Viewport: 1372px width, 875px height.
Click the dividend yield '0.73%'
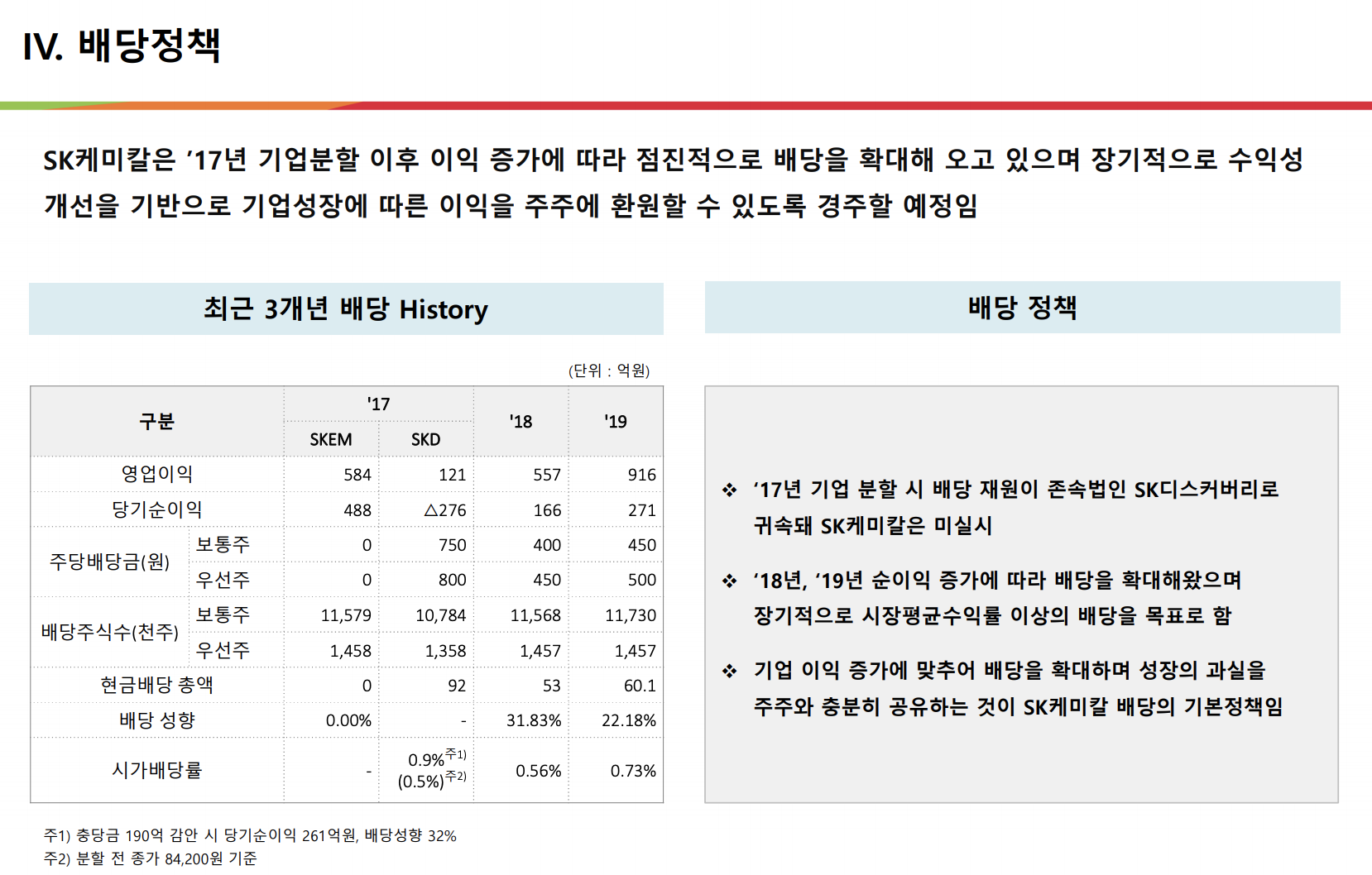pos(633,771)
